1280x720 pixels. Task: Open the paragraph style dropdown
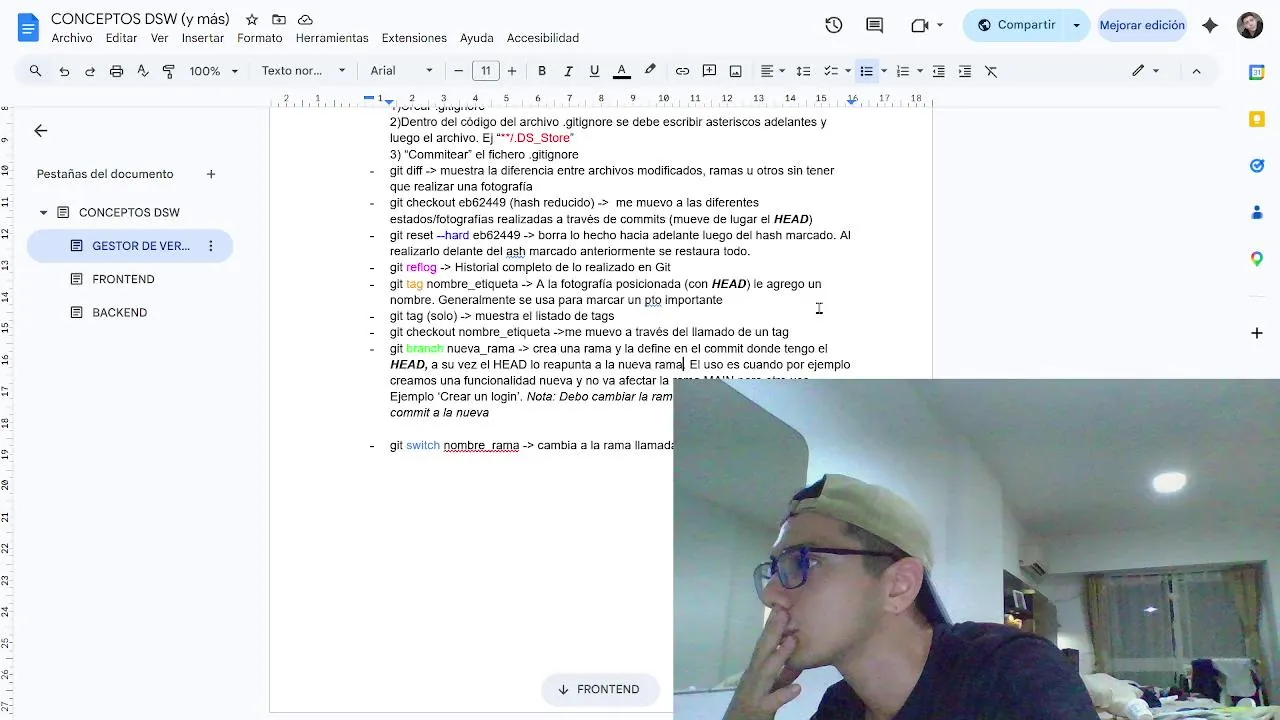coord(303,71)
